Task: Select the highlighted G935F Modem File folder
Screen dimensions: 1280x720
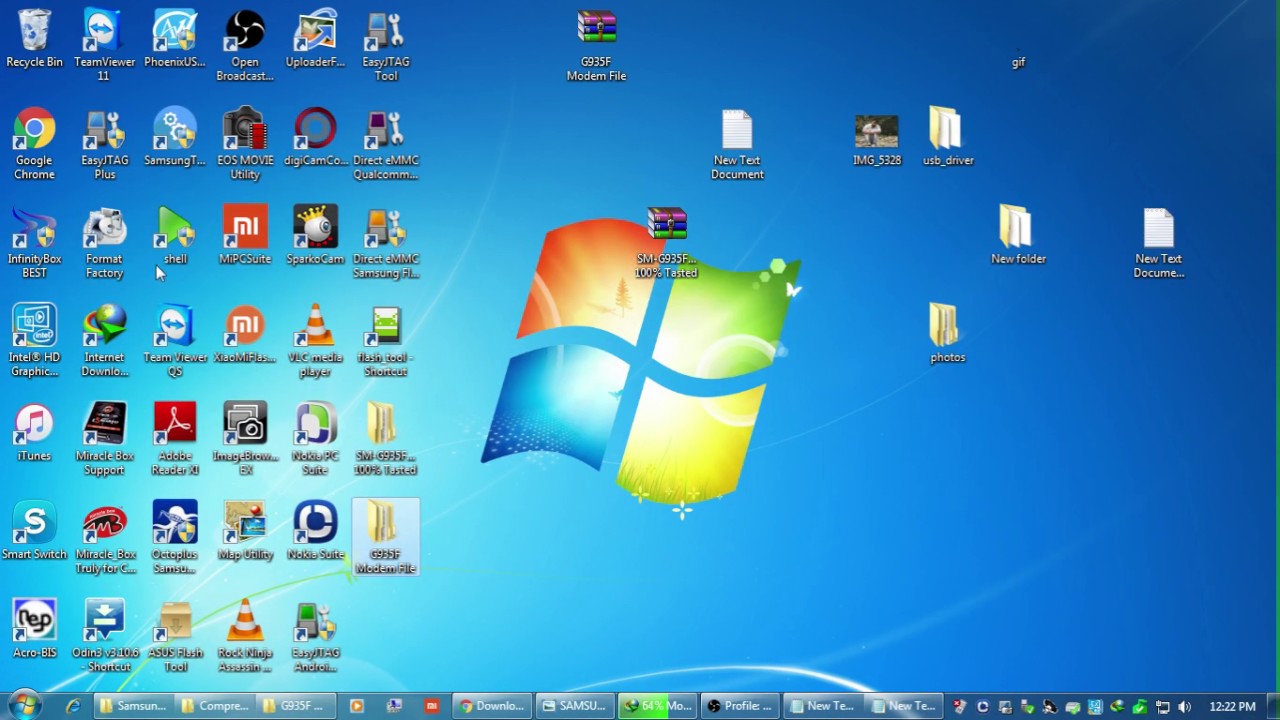Action: pos(385,537)
